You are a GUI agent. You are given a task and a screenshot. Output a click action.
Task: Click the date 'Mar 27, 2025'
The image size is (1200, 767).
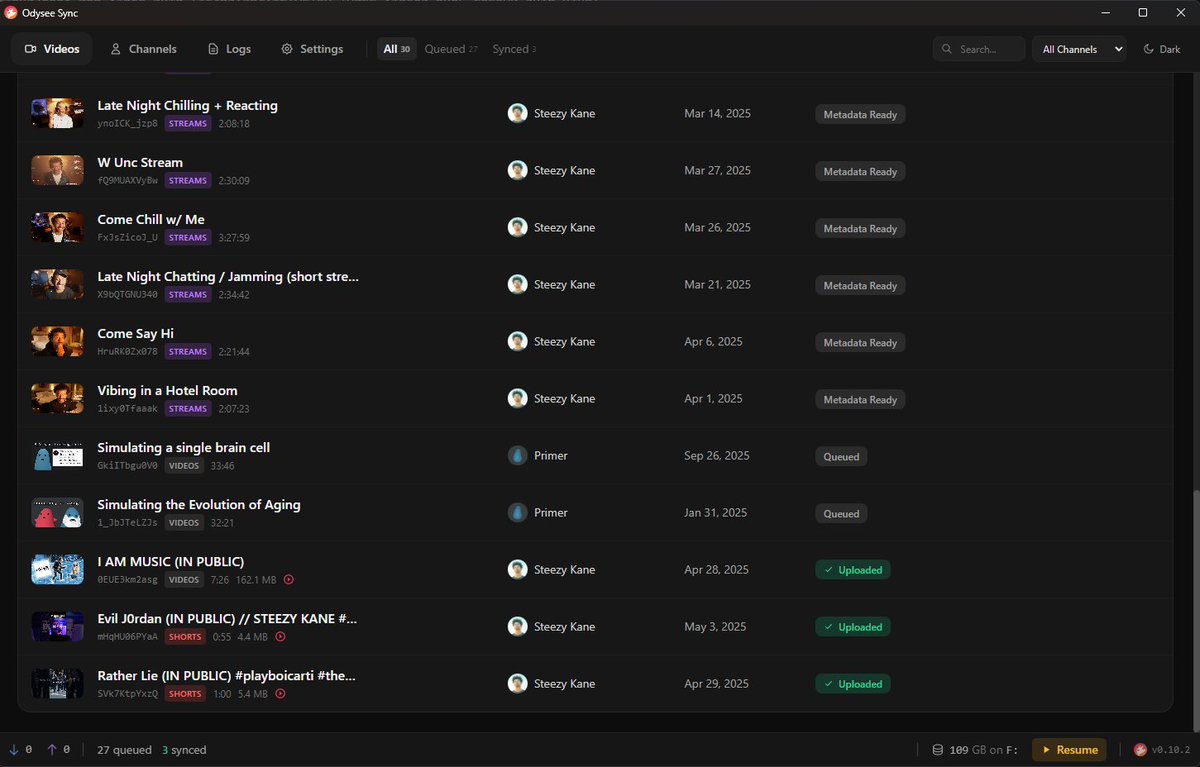coord(717,170)
